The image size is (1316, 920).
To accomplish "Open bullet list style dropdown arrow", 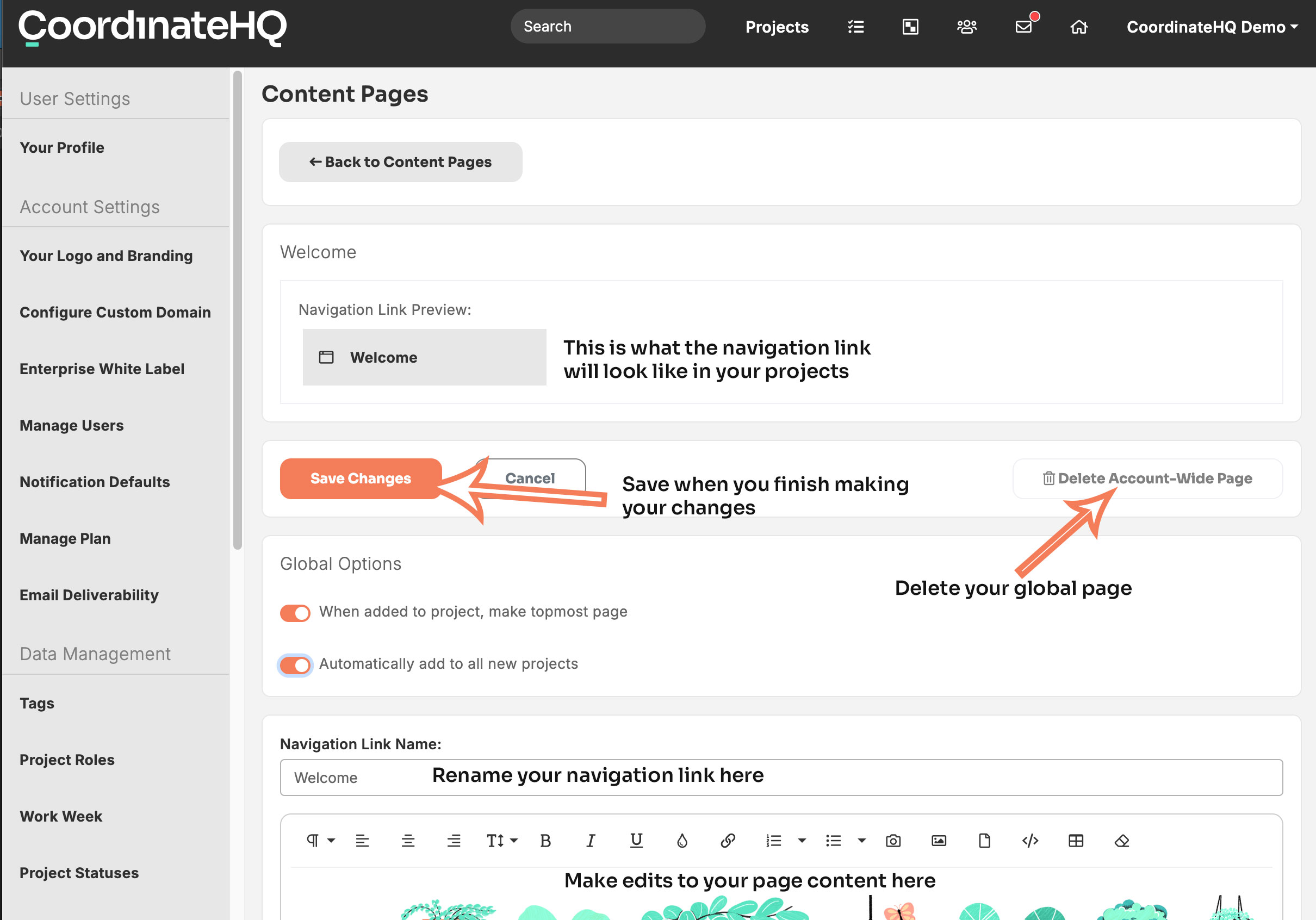I will 861,841.
